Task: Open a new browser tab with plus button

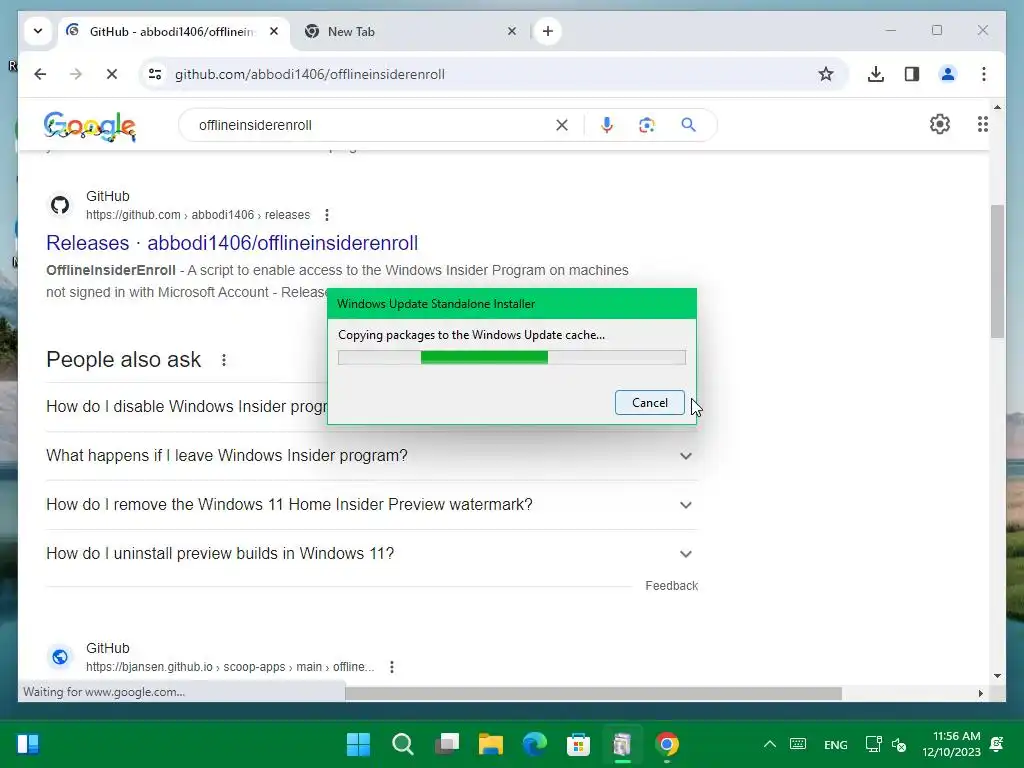Action: click(x=547, y=31)
